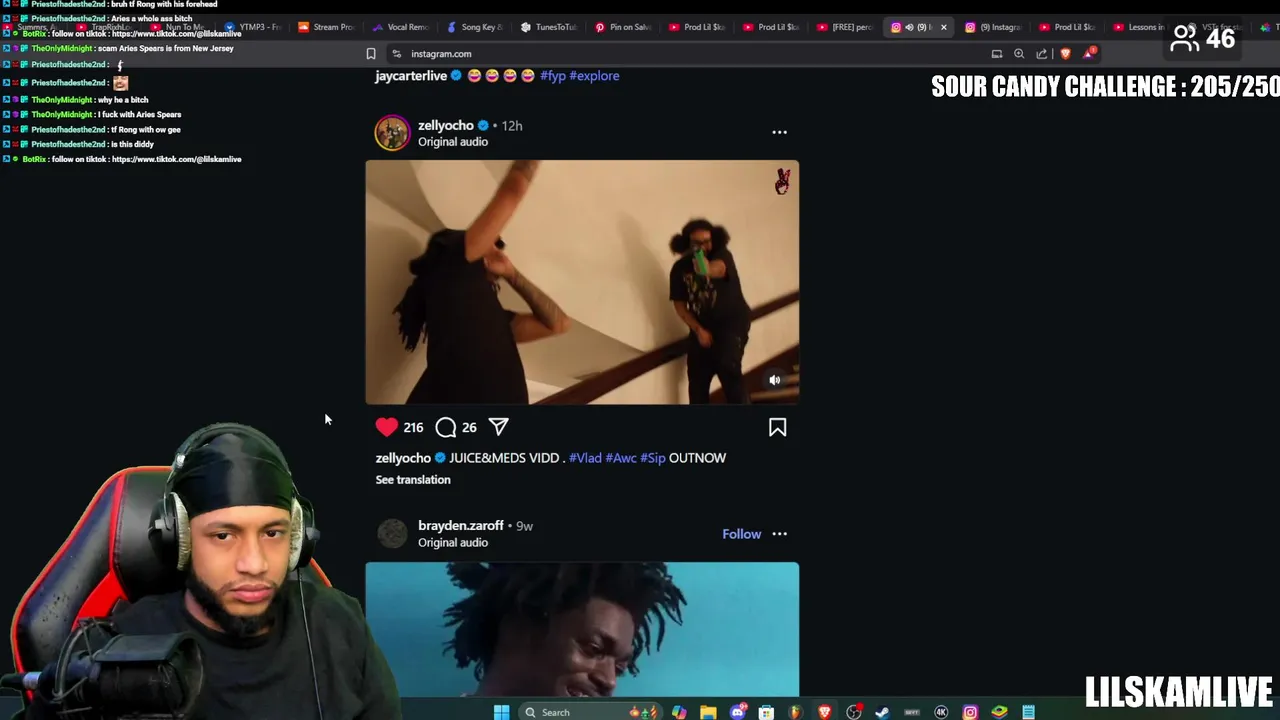Open the #Awc hashtag
Screen dimensions: 1280x720
(621, 458)
